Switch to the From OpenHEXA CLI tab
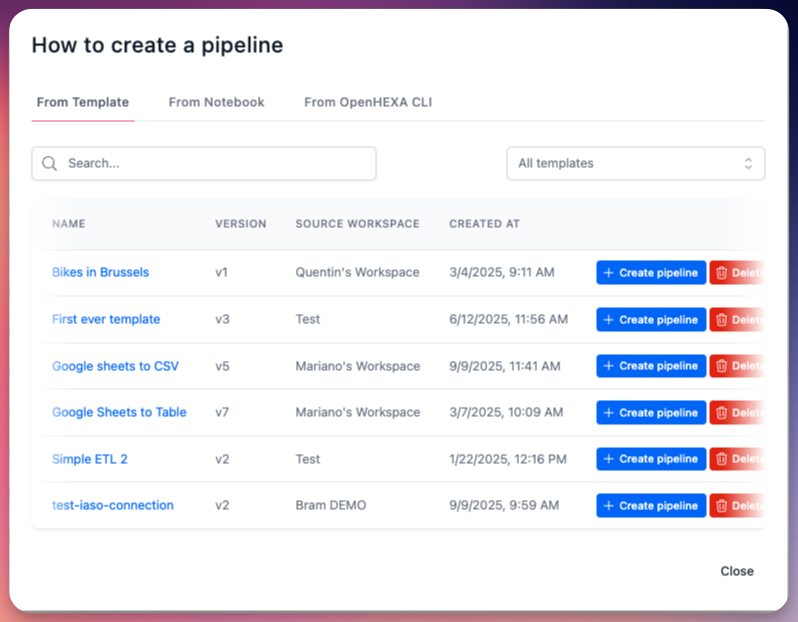 point(368,102)
